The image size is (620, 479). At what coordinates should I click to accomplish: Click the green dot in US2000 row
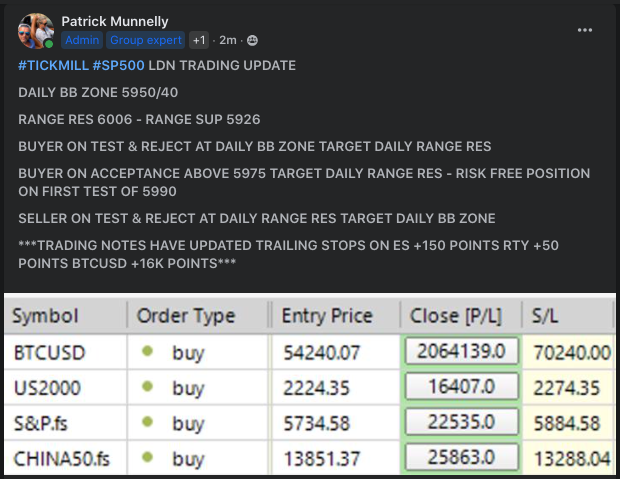[x=147, y=386]
